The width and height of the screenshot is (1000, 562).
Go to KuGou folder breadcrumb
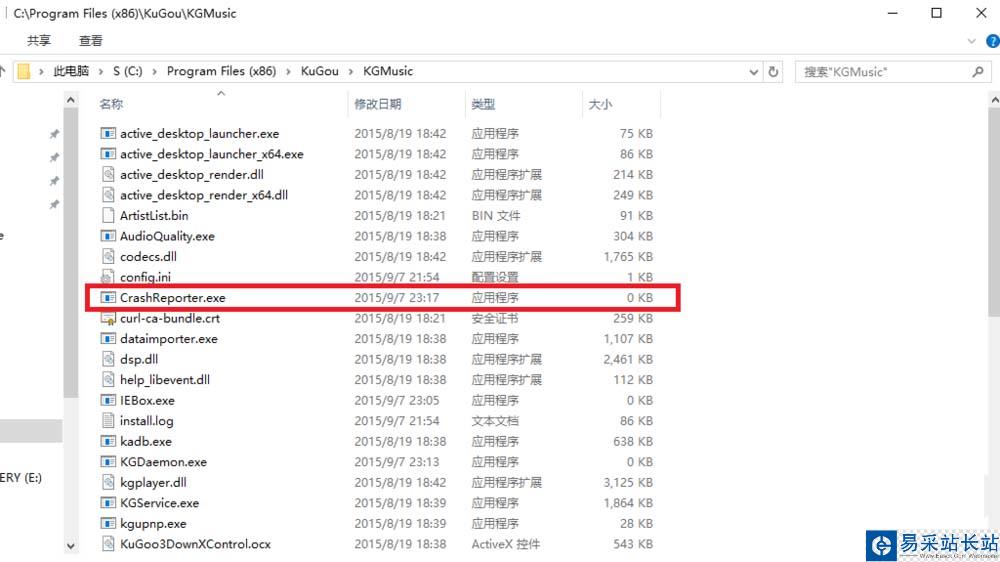pos(320,71)
